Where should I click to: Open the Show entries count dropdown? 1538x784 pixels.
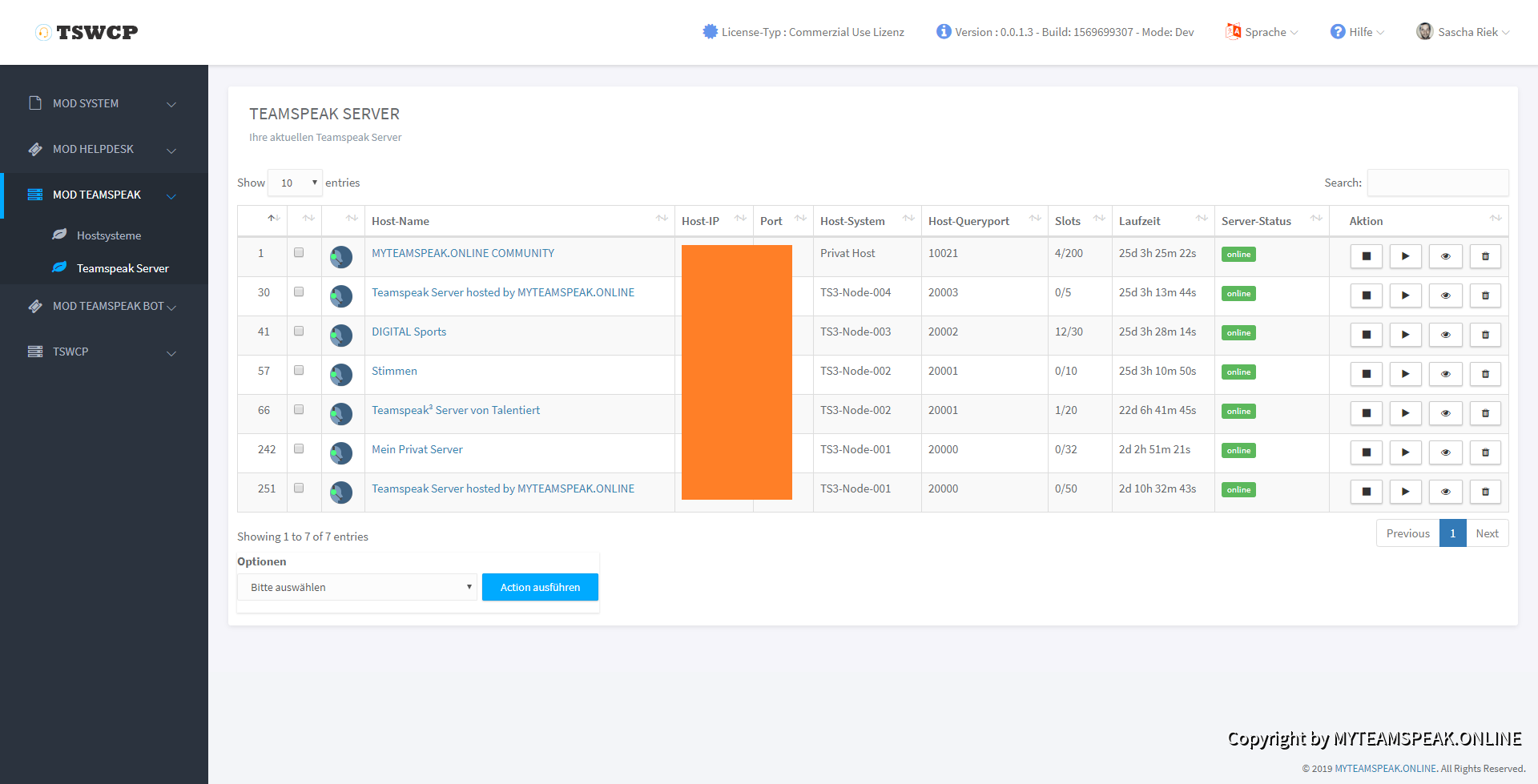[x=294, y=183]
